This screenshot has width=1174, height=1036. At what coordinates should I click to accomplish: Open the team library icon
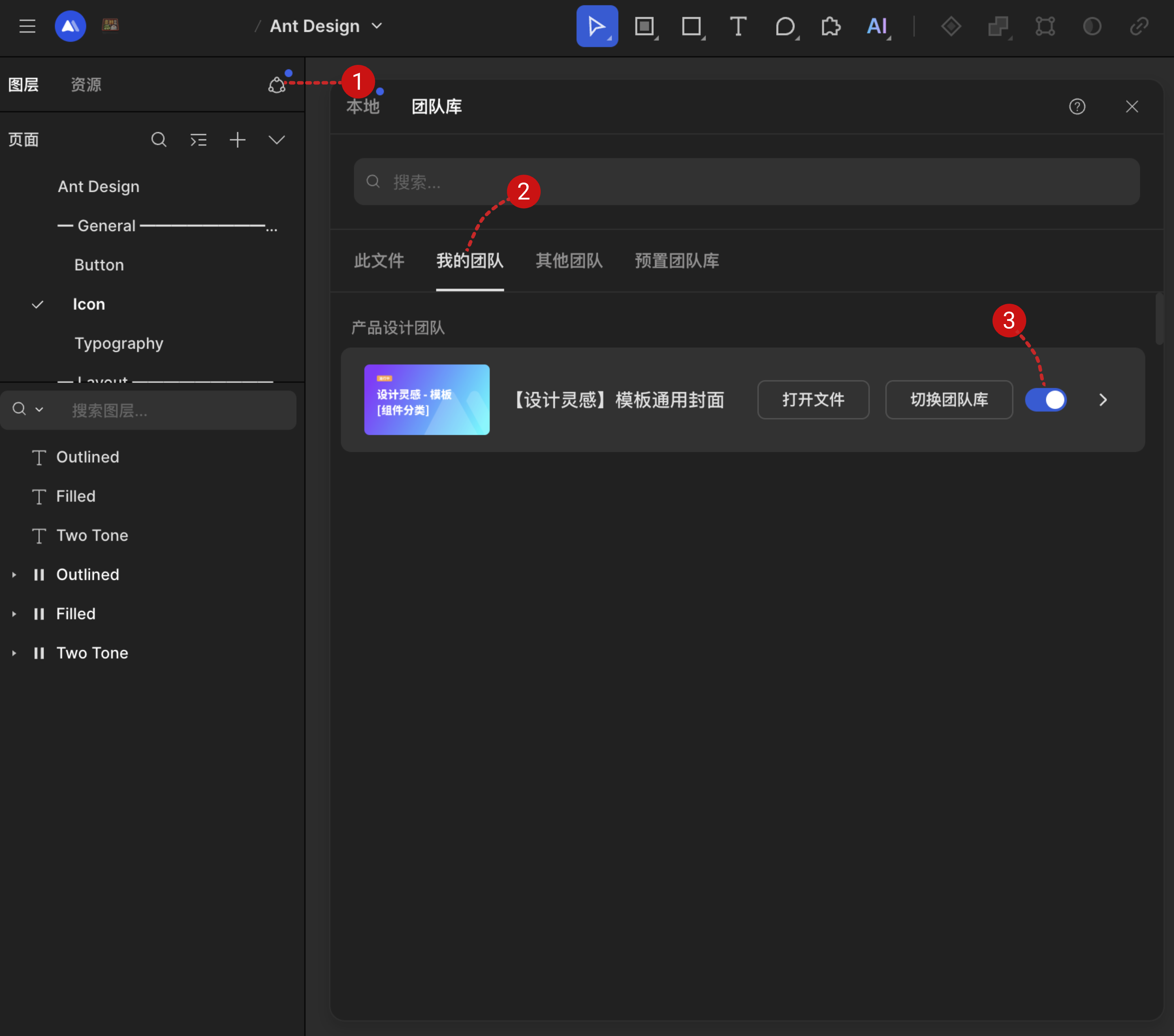[x=277, y=85]
